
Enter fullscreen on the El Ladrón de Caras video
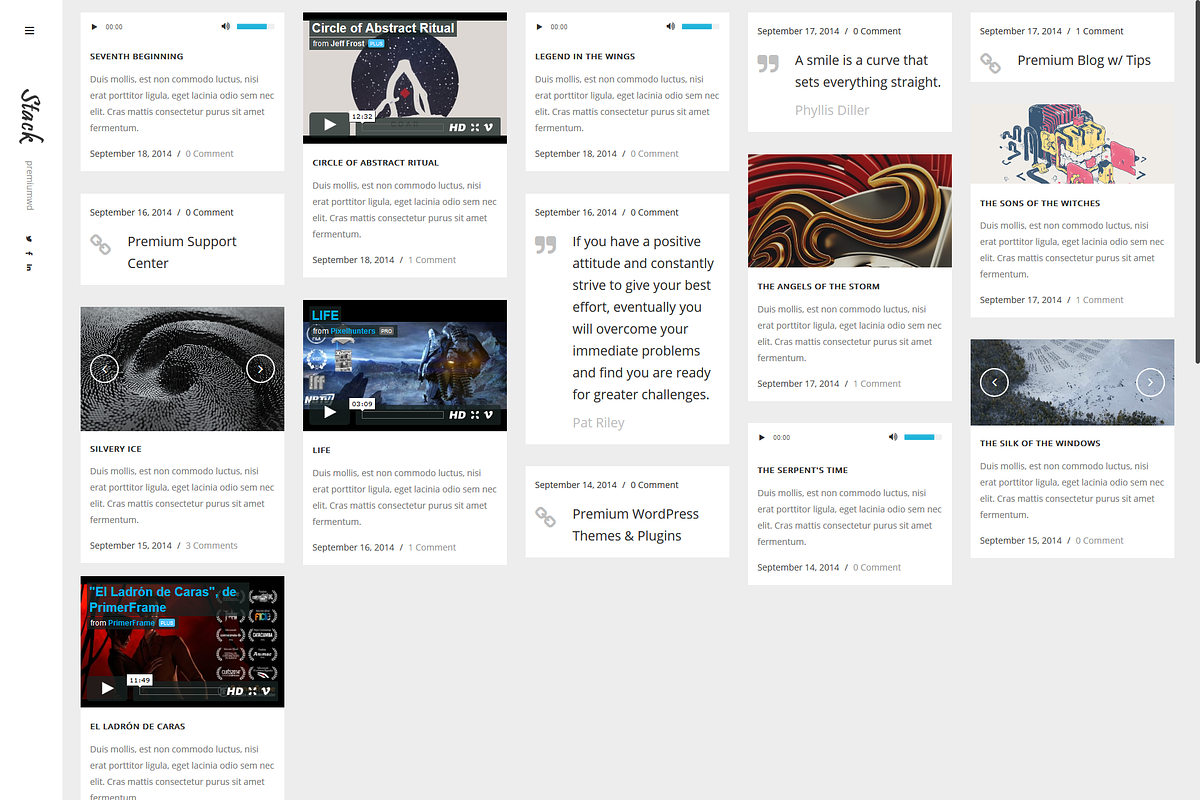253,691
